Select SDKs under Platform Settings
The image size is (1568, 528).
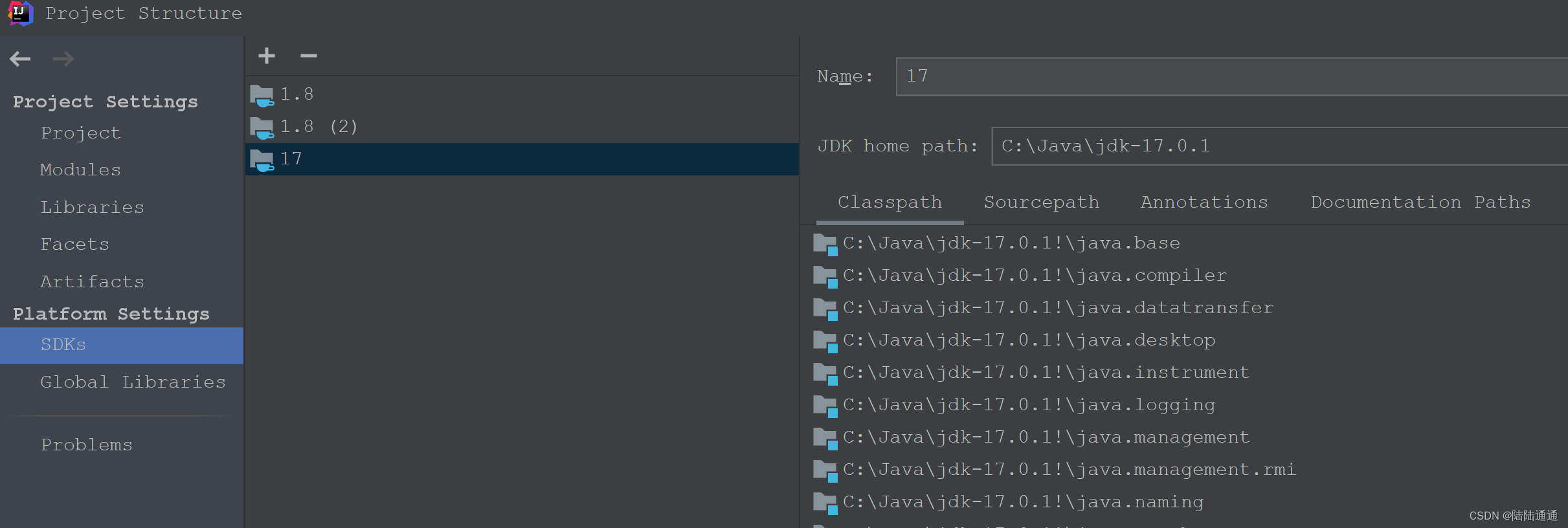pyautogui.click(x=122, y=345)
